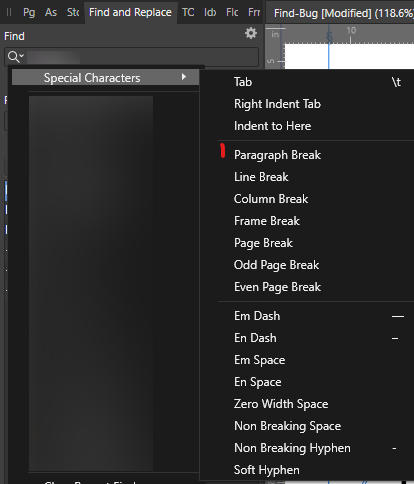The height and width of the screenshot is (484, 414).
Task: Open the Find panel gear settings
Action: (251, 33)
